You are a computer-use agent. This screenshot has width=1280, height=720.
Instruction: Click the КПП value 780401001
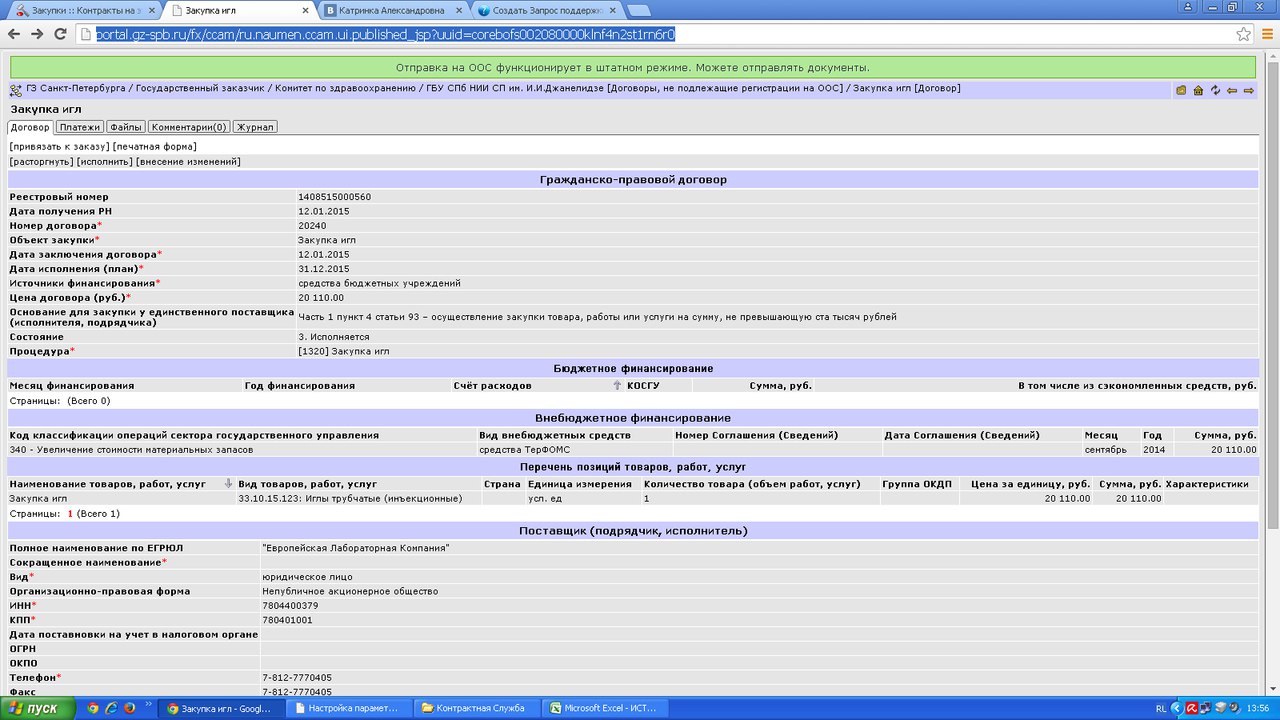[x=287, y=620]
